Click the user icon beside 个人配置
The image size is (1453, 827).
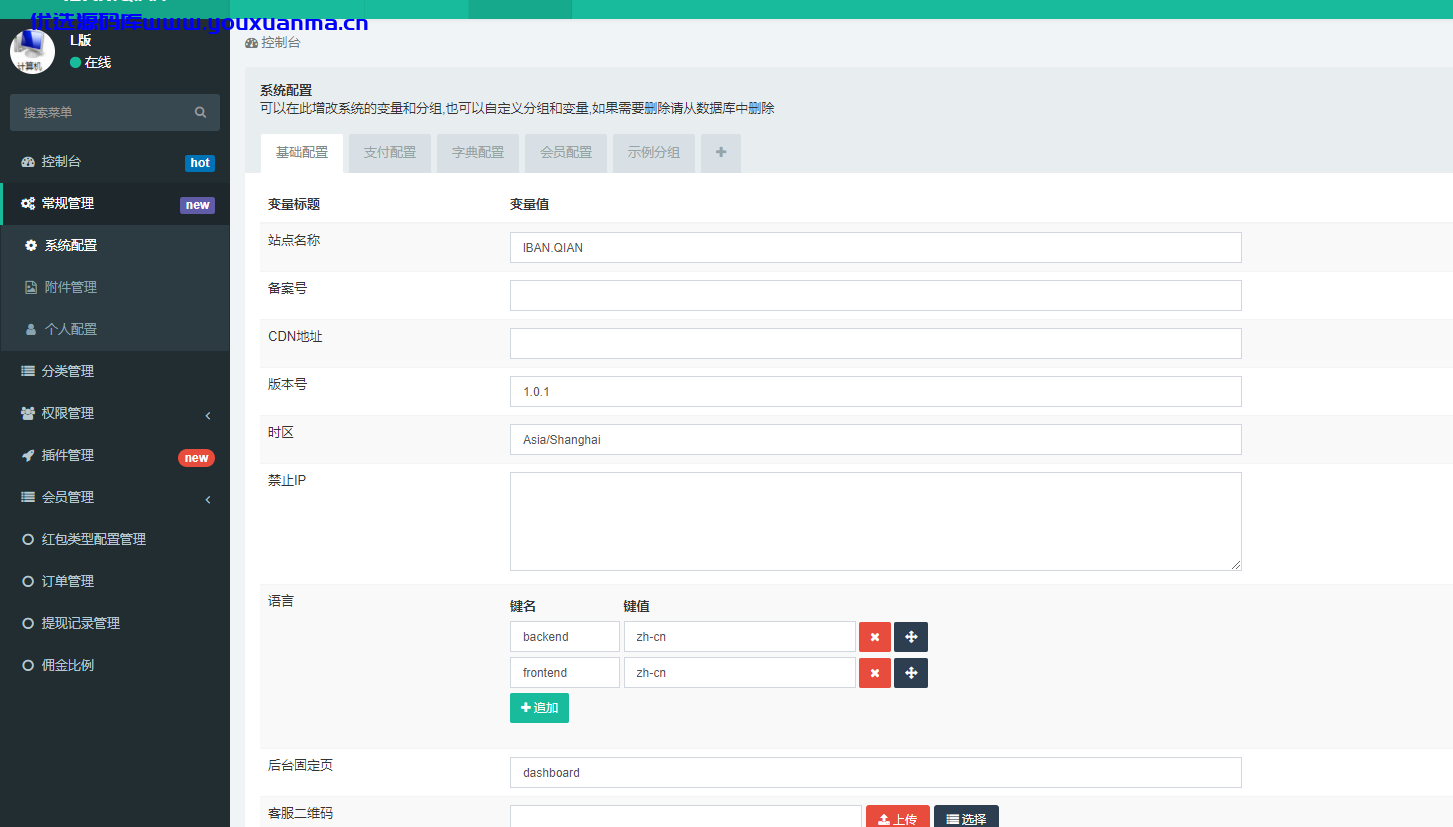point(31,329)
